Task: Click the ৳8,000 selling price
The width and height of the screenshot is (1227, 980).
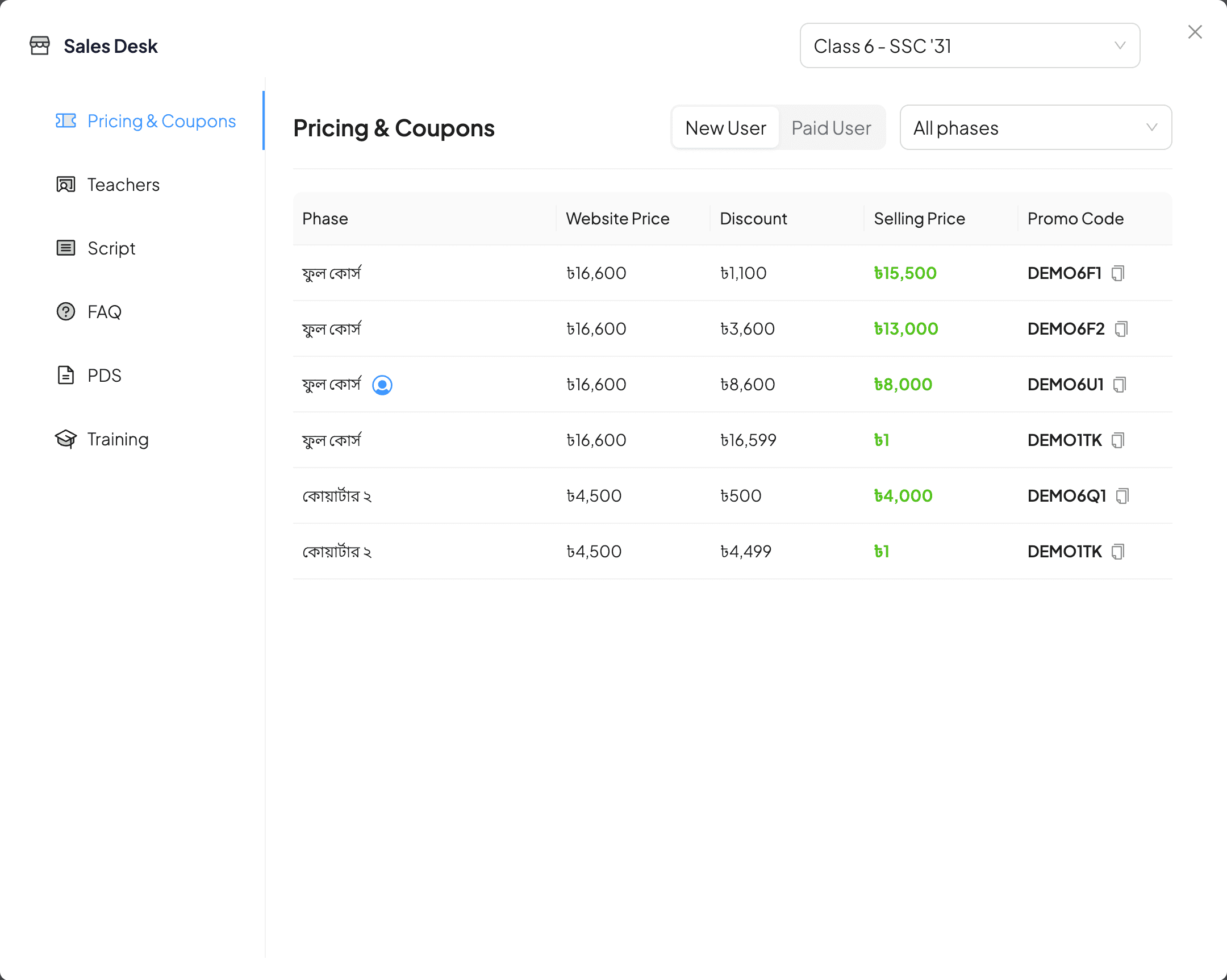Action: tap(903, 385)
